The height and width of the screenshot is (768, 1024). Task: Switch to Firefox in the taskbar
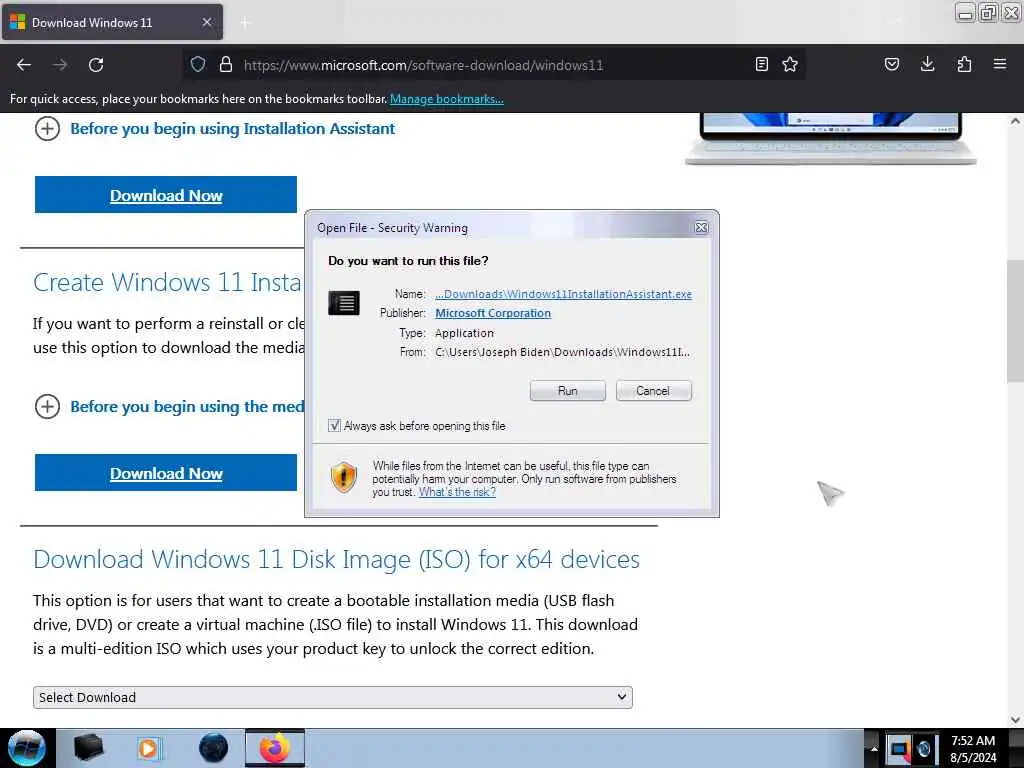point(275,748)
